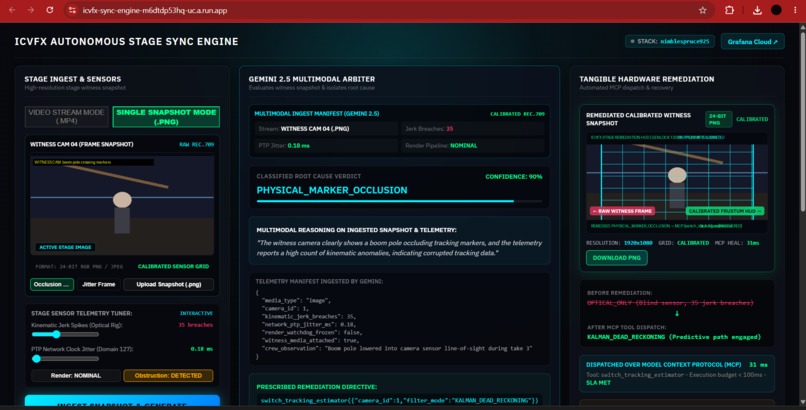Toggle the Render: NOMINAL switch

tap(76, 376)
